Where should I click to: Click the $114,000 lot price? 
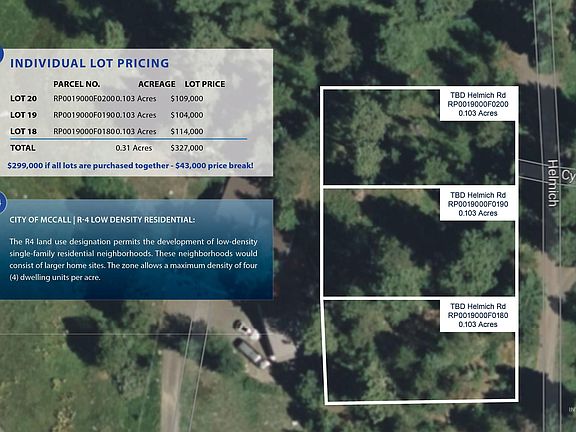(x=187, y=132)
